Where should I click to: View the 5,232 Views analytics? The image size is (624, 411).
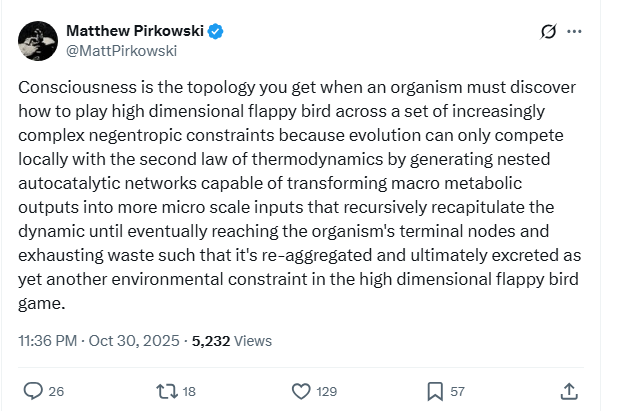[x=232, y=340]
